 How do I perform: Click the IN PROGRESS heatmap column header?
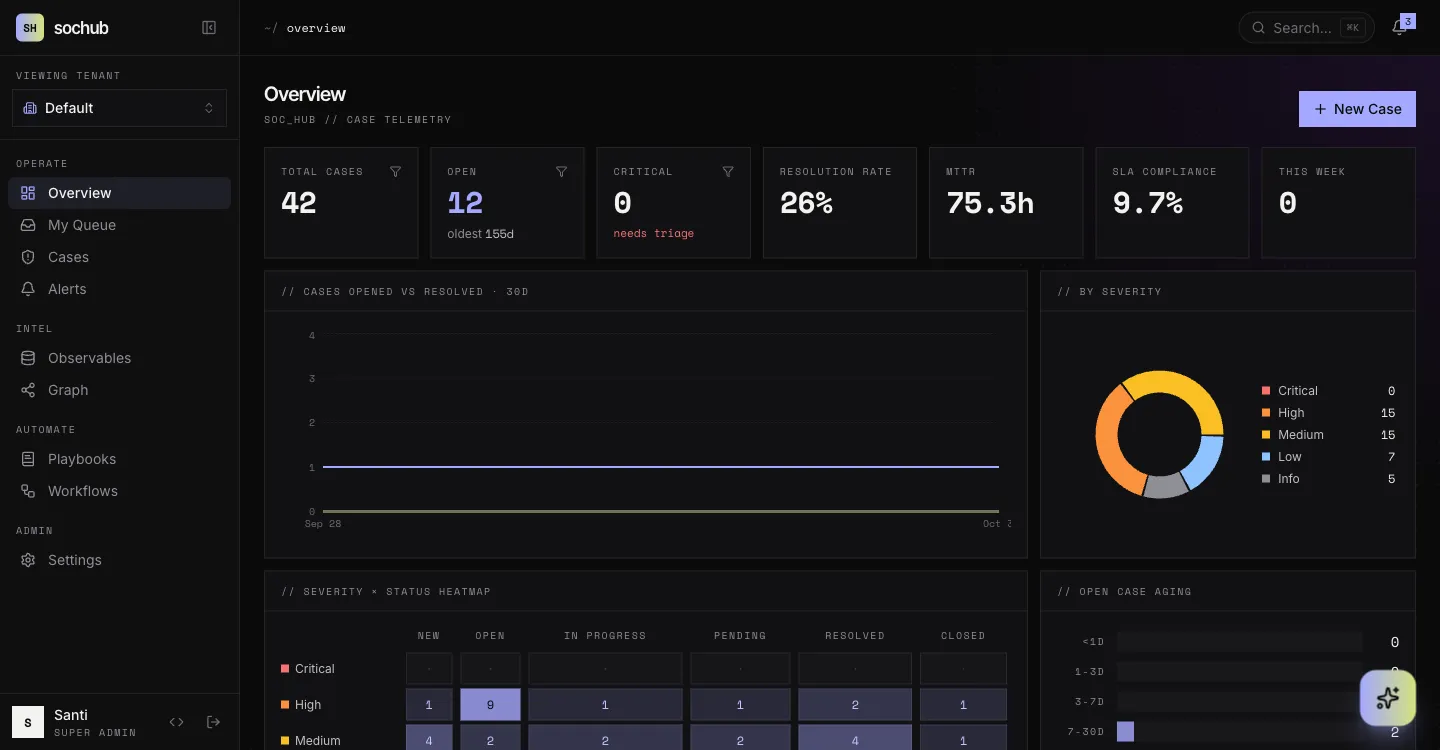click(605, 636)
